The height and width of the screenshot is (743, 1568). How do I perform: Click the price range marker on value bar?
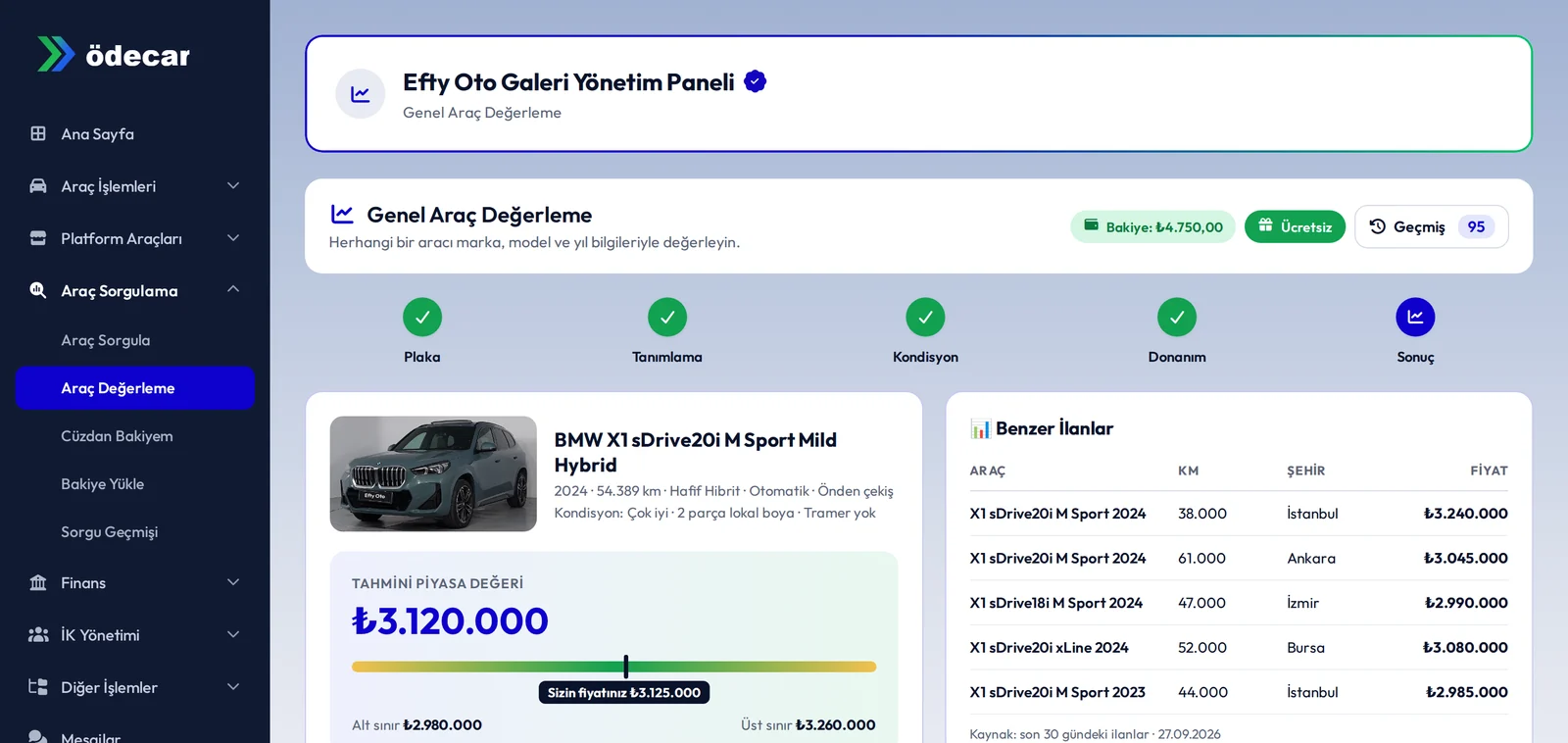(x=625, y=667)
